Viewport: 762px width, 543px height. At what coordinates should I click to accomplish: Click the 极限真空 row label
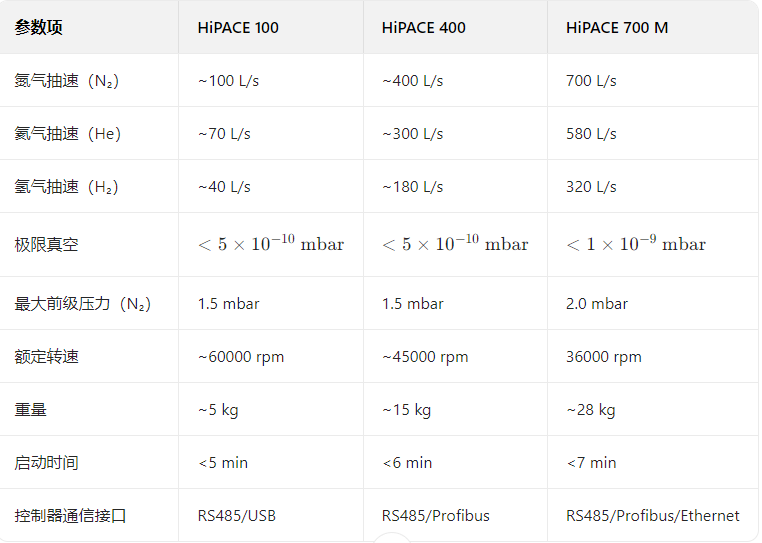pyautogui.click(x=46, y=245)
